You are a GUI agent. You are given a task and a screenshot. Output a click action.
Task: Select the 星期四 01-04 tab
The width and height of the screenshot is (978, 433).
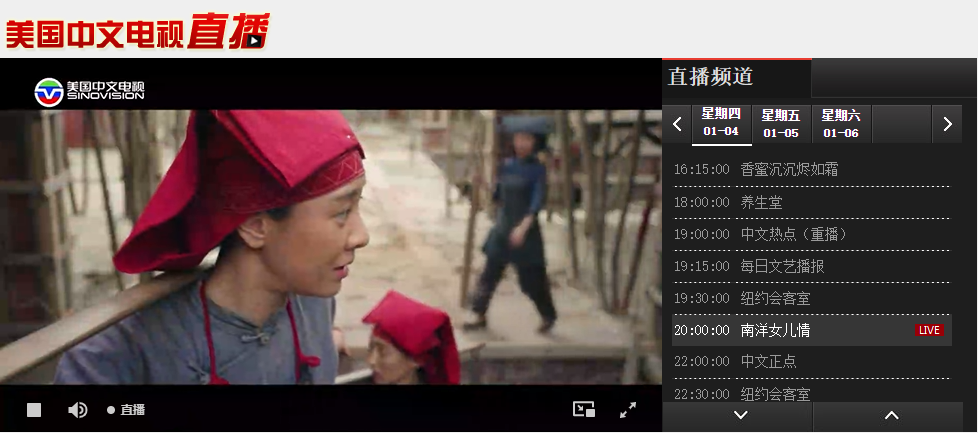[x=721, y=123]
